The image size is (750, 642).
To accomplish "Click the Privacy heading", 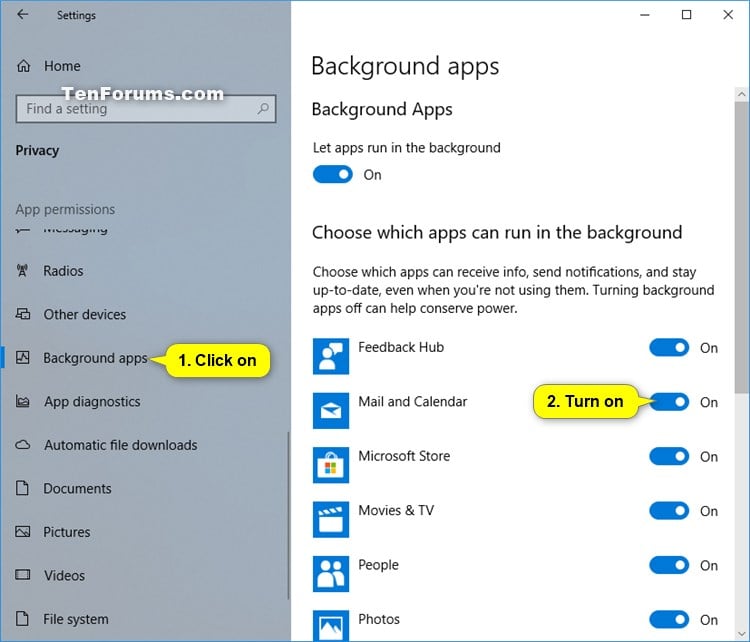I will tap(37, 150).
